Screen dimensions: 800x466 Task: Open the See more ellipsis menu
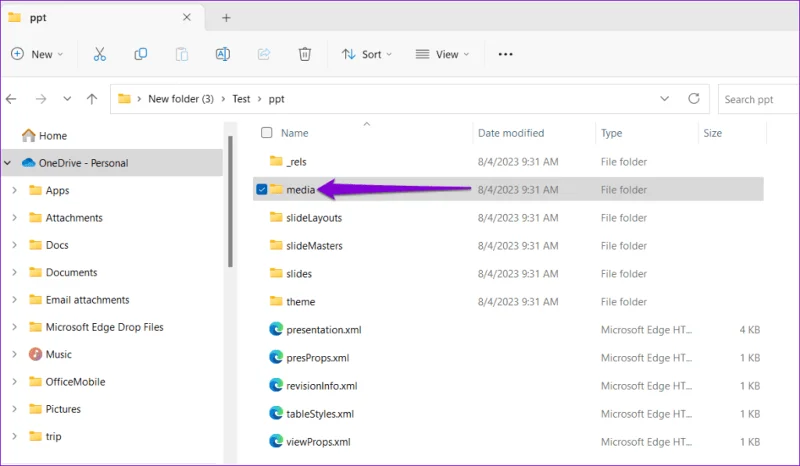tap(505, 54)
